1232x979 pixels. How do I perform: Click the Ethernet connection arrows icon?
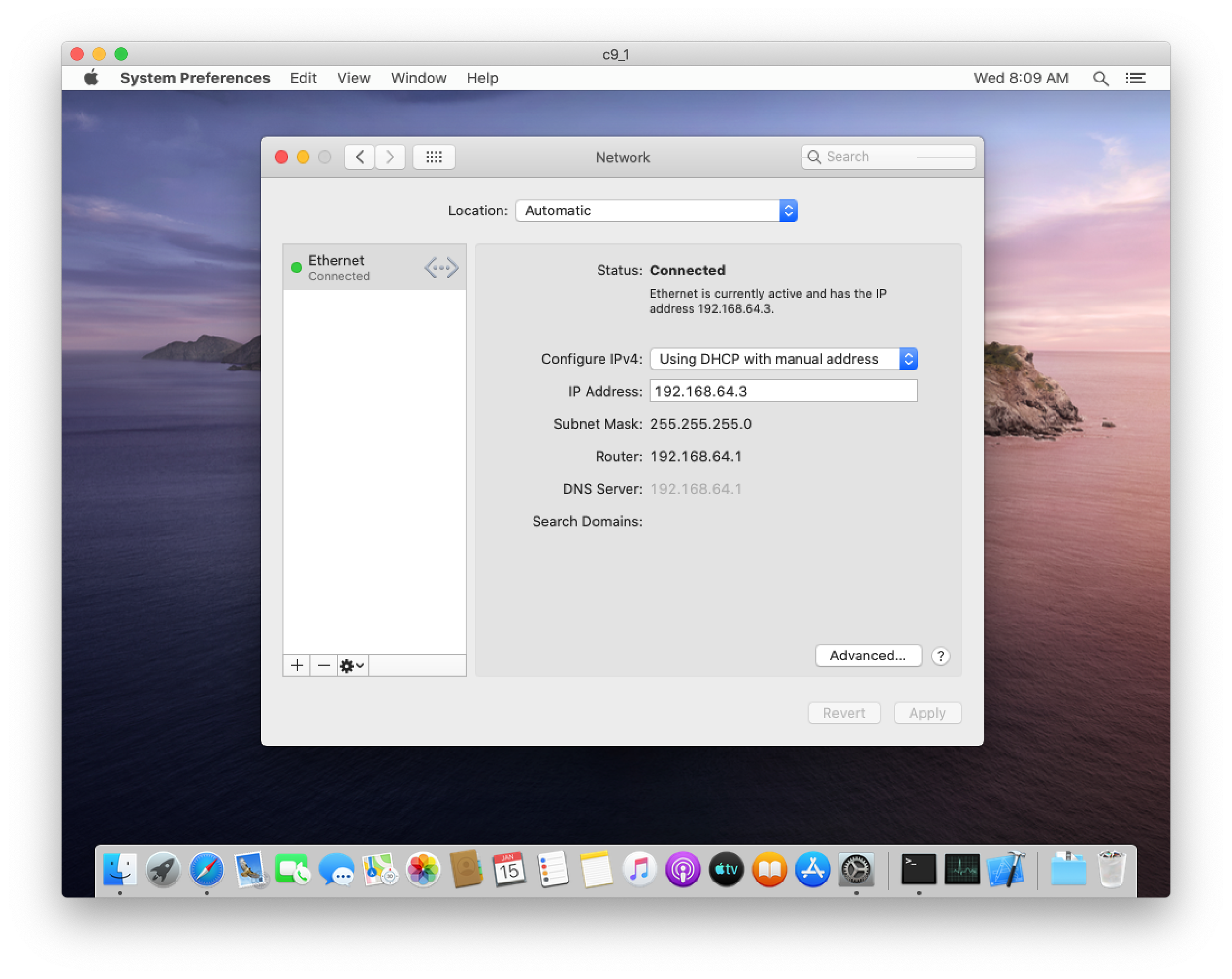(x=441, y=267)
